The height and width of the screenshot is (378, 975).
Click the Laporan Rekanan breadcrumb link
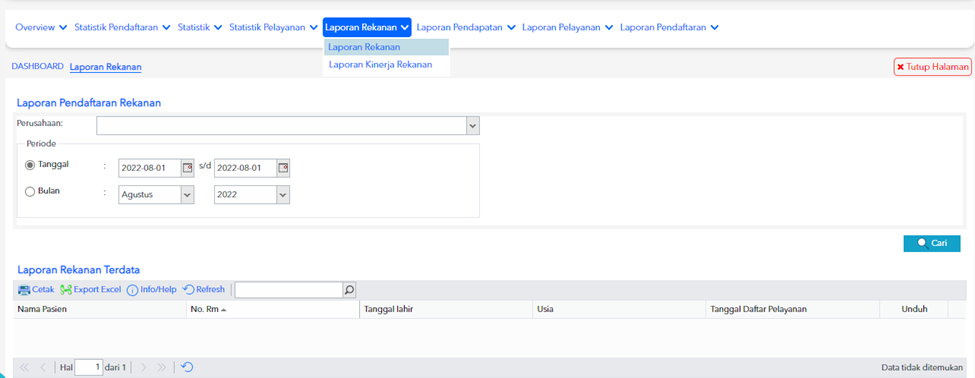106,67
